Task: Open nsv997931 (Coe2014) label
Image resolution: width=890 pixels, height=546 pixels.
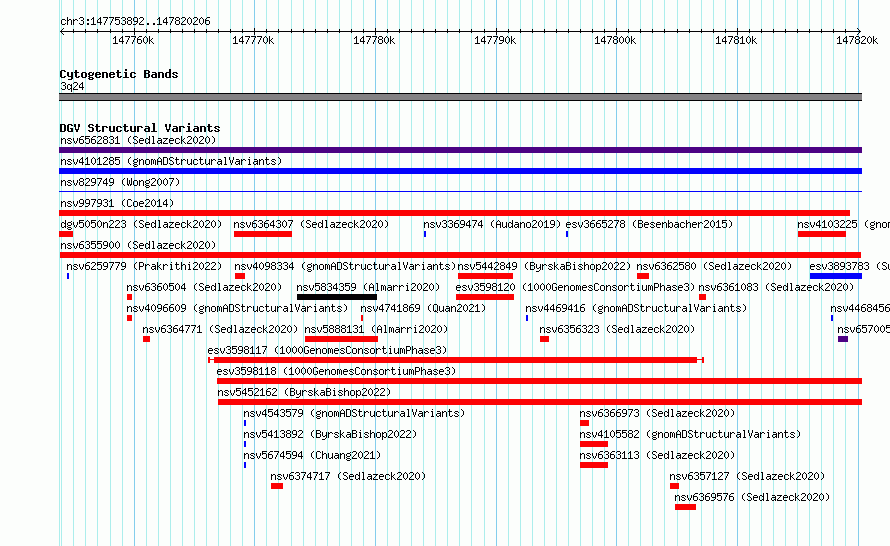Action: point(117,203)
